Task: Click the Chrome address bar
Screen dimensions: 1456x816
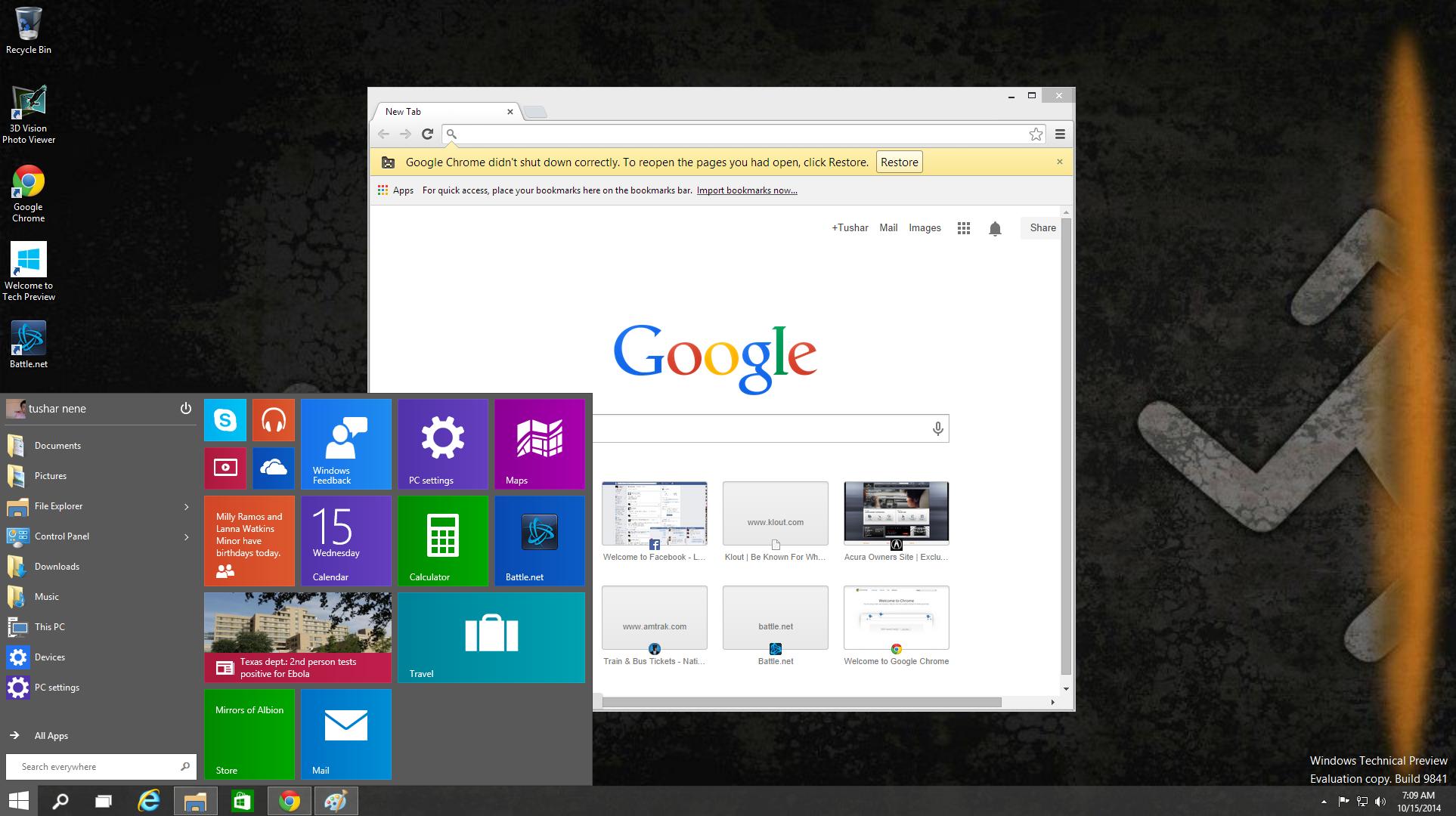Action: tap(743, 134)
